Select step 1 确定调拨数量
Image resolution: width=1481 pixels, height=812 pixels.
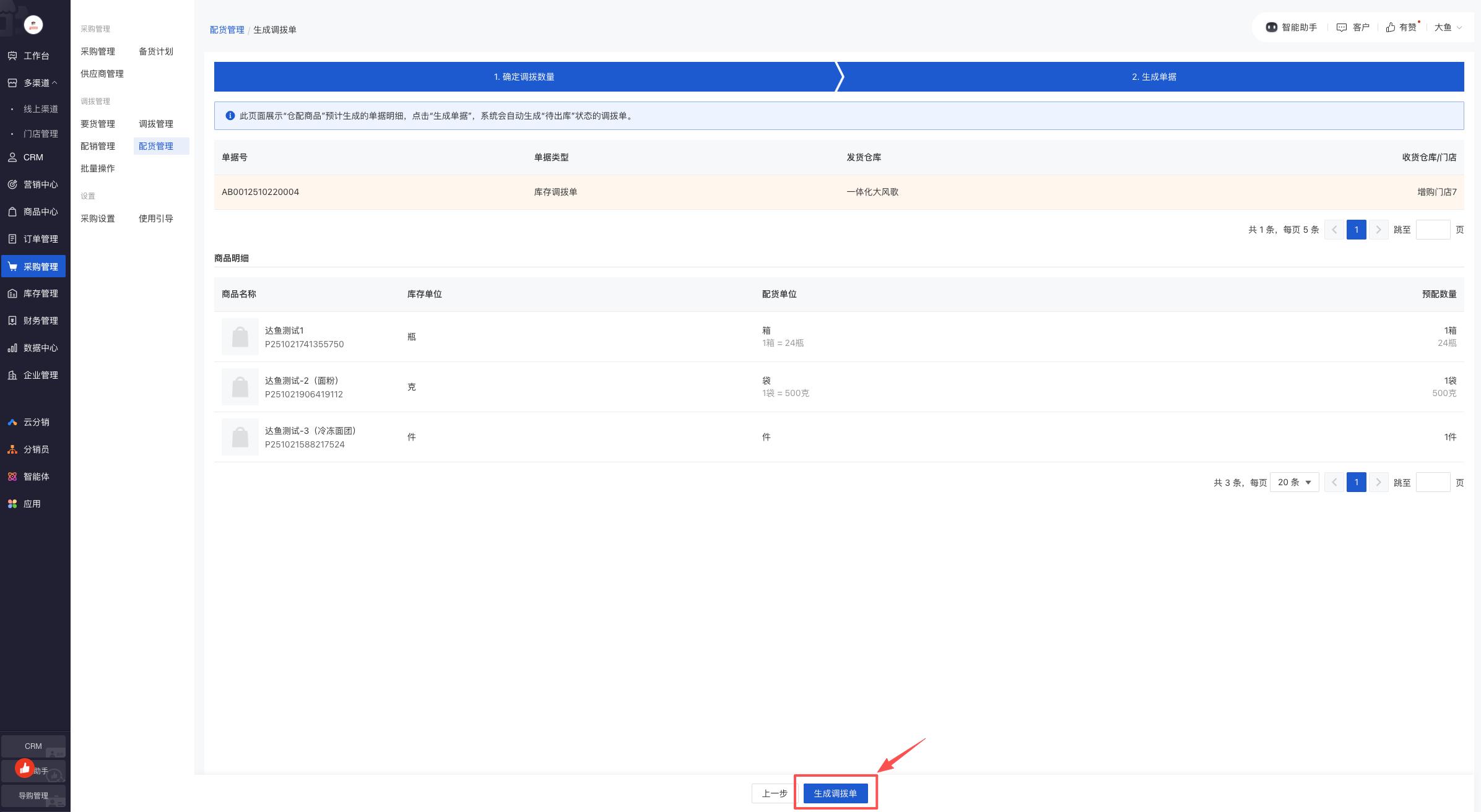click(524, 77)
